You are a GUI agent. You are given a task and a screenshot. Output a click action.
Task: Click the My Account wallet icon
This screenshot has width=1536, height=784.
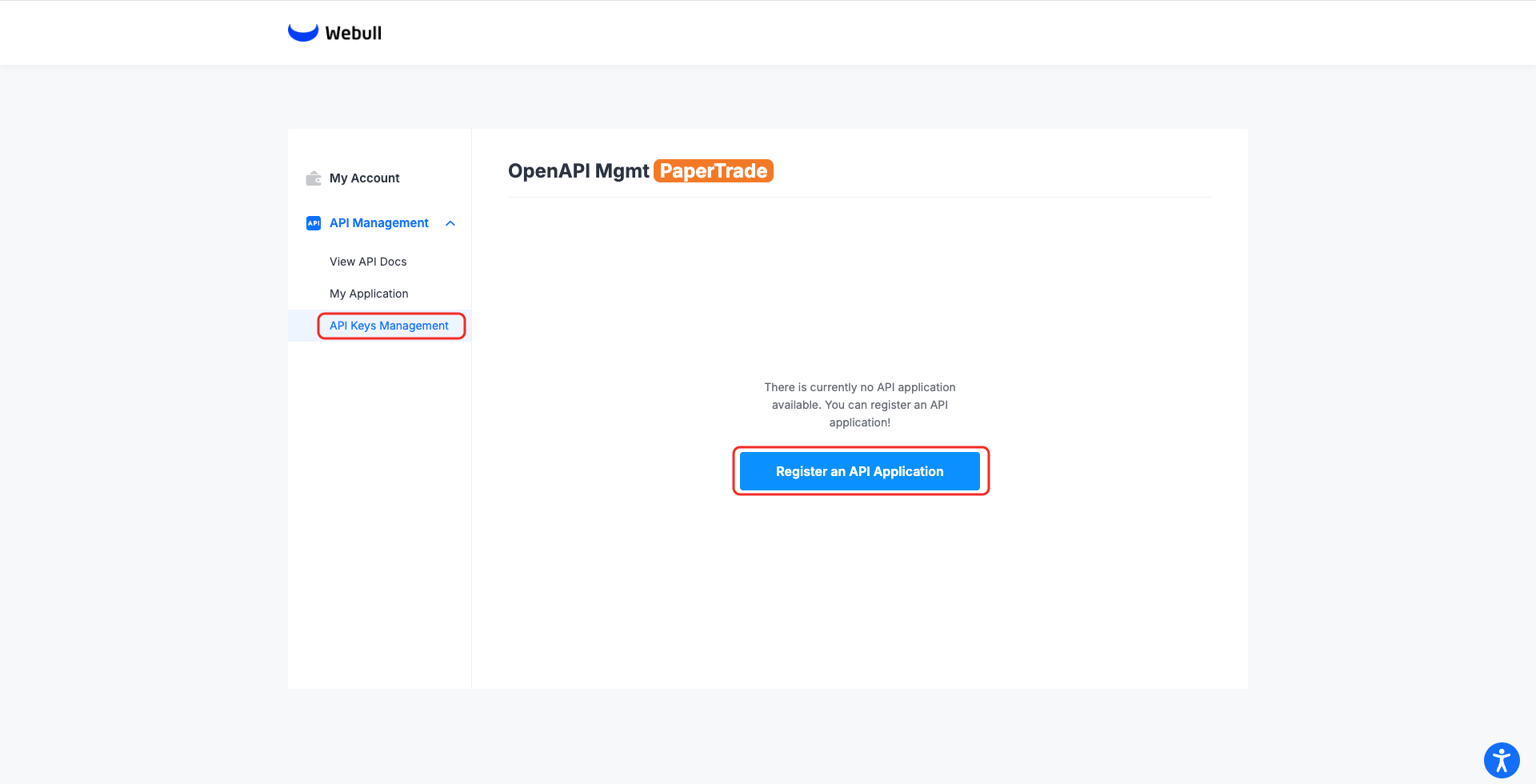(314, 178)
